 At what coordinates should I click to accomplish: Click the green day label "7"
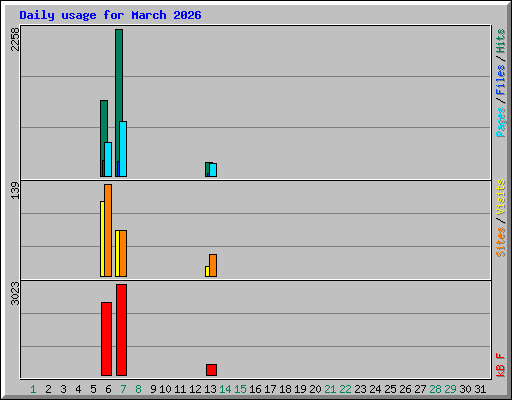pos(123,389)
